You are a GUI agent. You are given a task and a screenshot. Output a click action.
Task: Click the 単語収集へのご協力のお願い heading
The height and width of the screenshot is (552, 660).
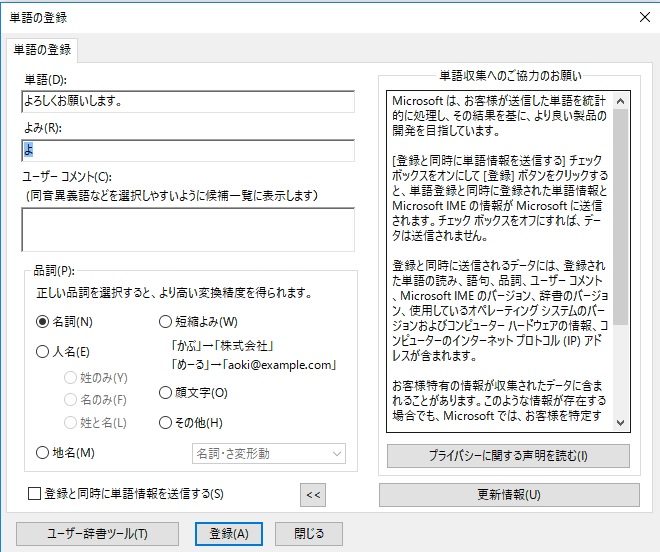point(510,76)
